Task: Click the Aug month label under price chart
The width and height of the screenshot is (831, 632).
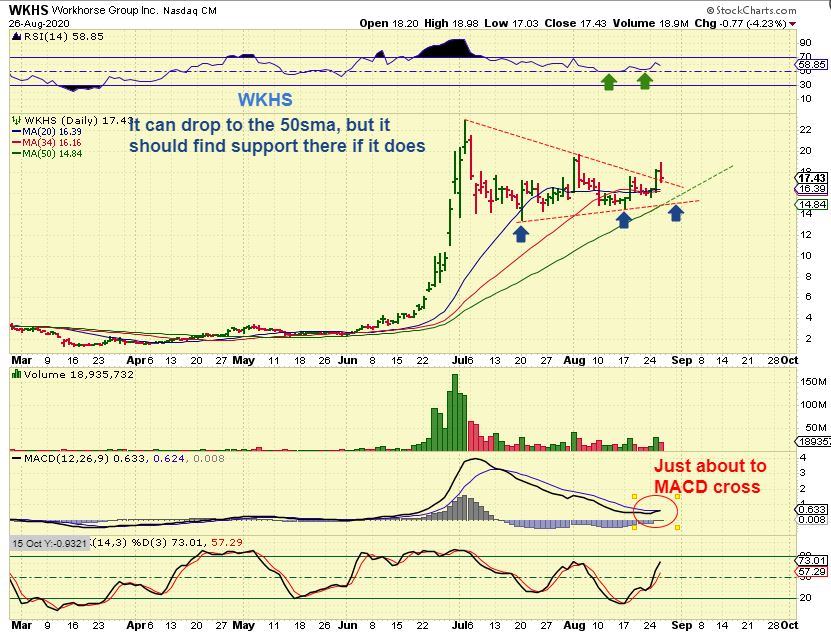Action: pyautogui.click(x=574, y=360)
